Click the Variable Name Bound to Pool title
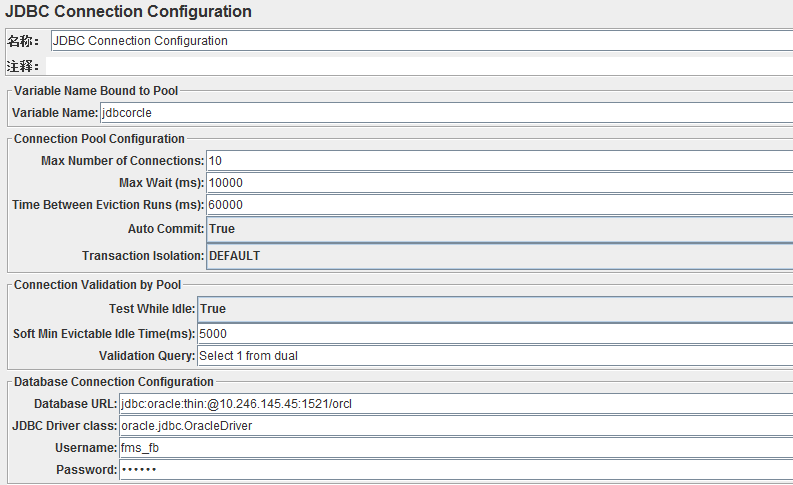The width and height of the screenshot is (793, 485). [x=96, y=91]
